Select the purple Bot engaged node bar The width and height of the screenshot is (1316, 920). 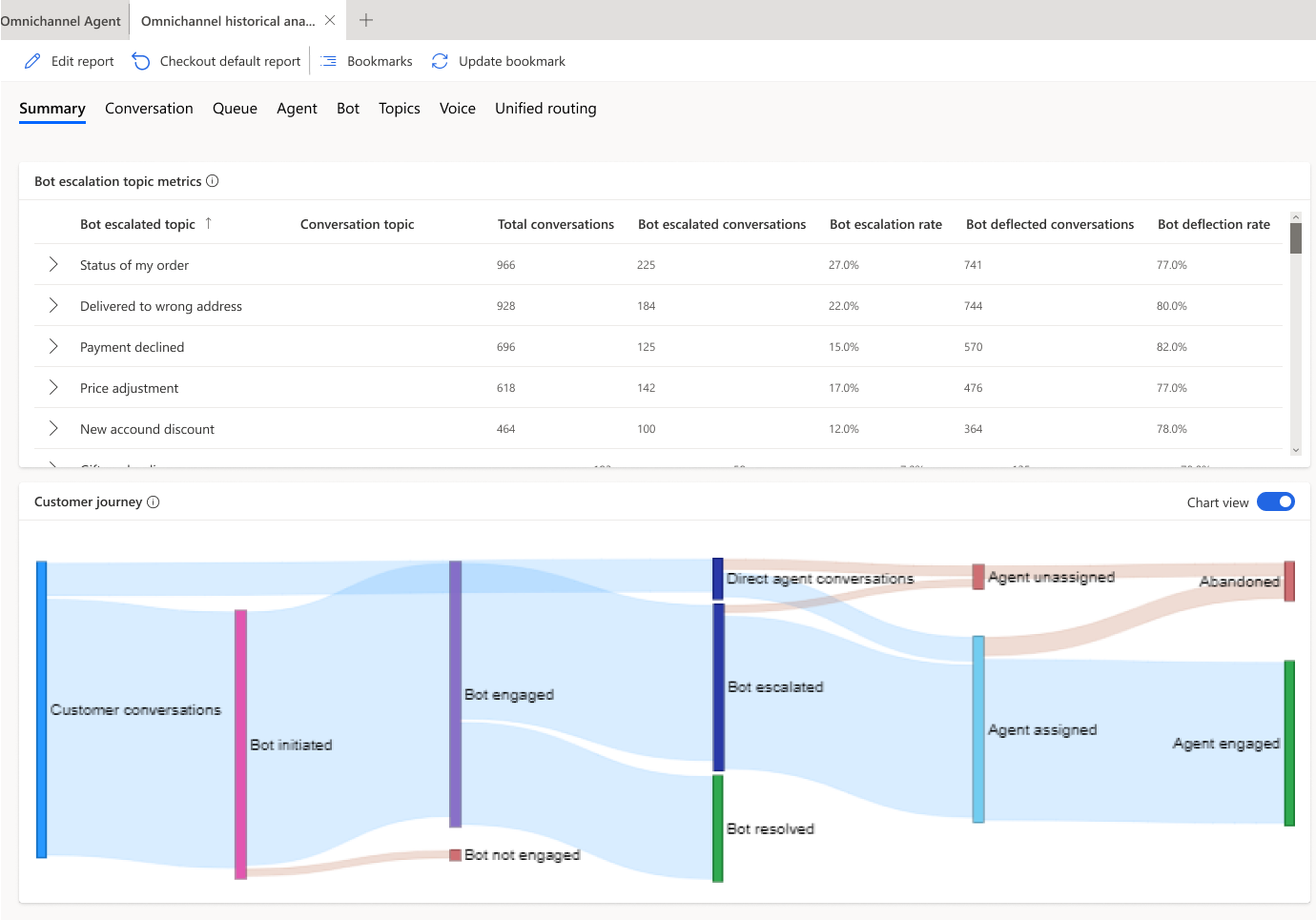tap(456, 694)
